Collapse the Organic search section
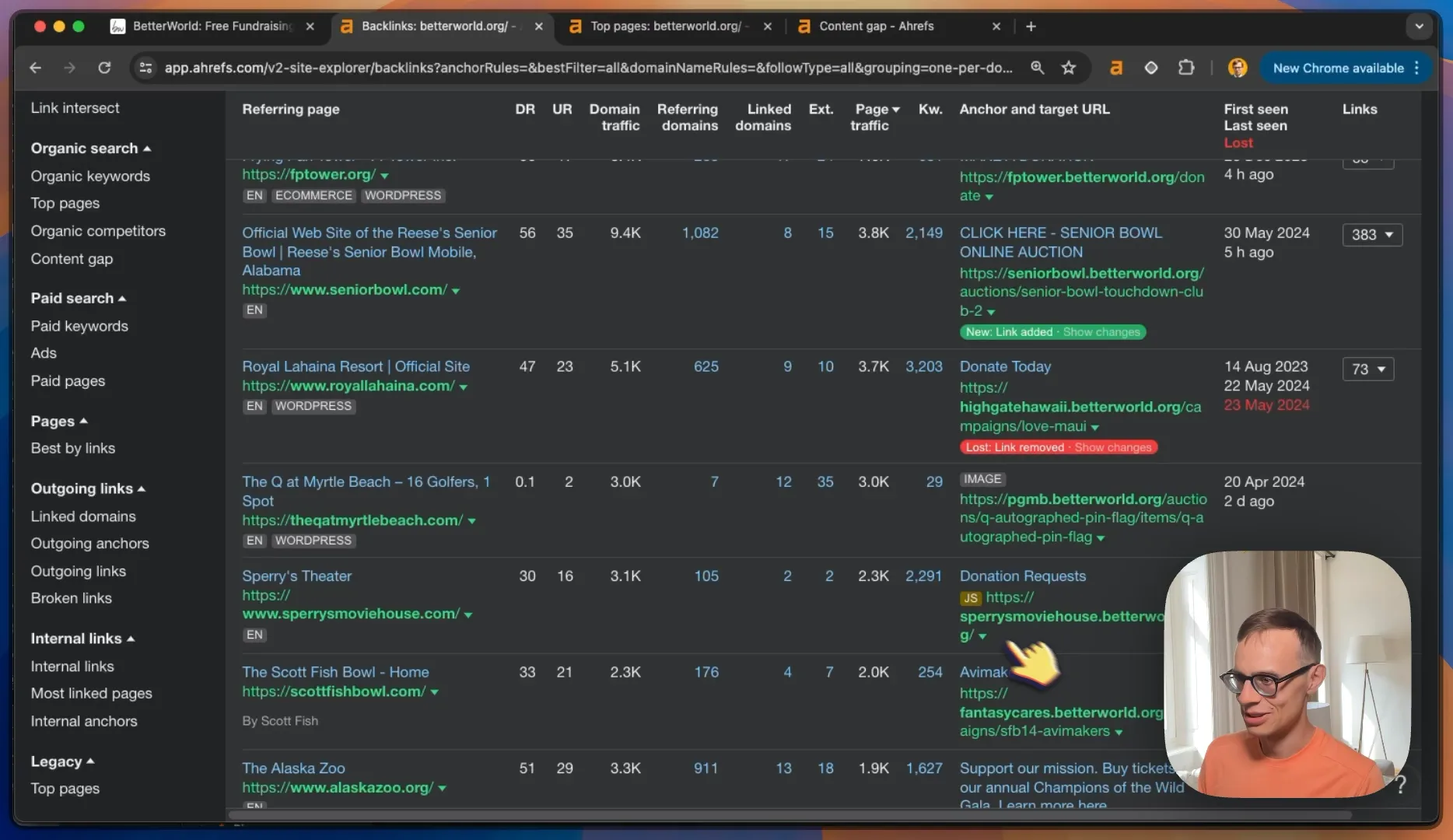This screenshot has width=1453, height=840. [x=90, y=149]
